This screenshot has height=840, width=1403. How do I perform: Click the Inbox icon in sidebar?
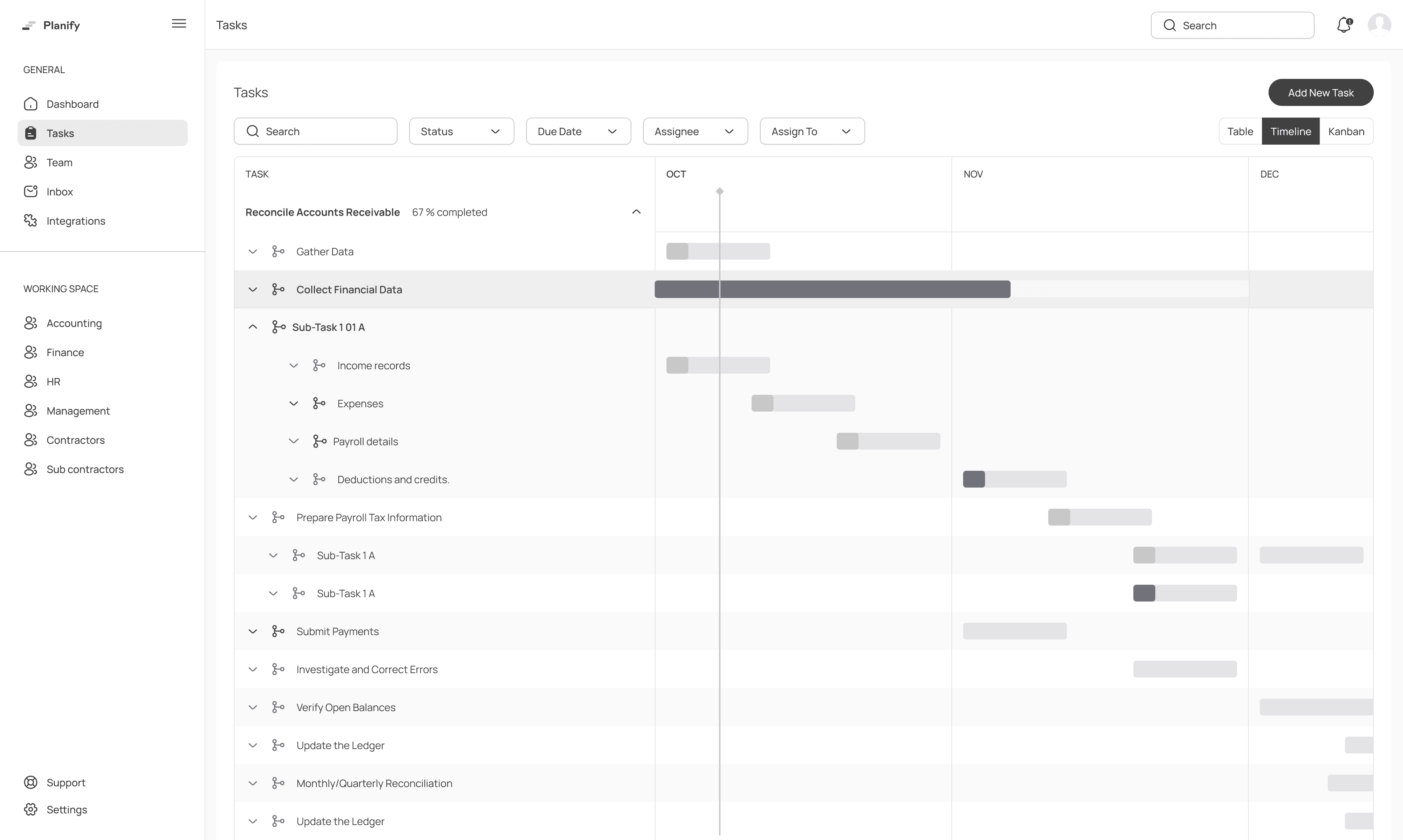click(x=31, y=191)
